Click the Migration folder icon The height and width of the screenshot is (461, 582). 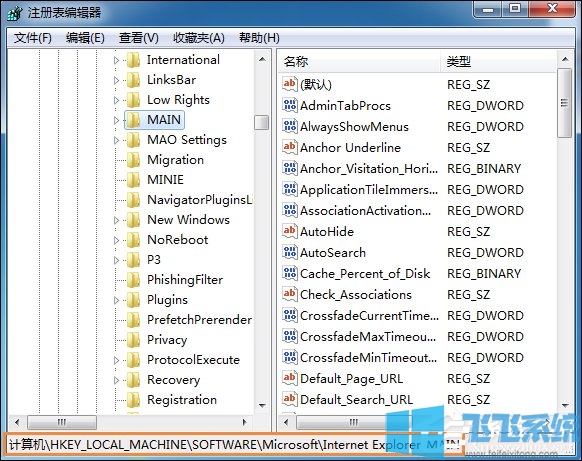coord(133,160)
